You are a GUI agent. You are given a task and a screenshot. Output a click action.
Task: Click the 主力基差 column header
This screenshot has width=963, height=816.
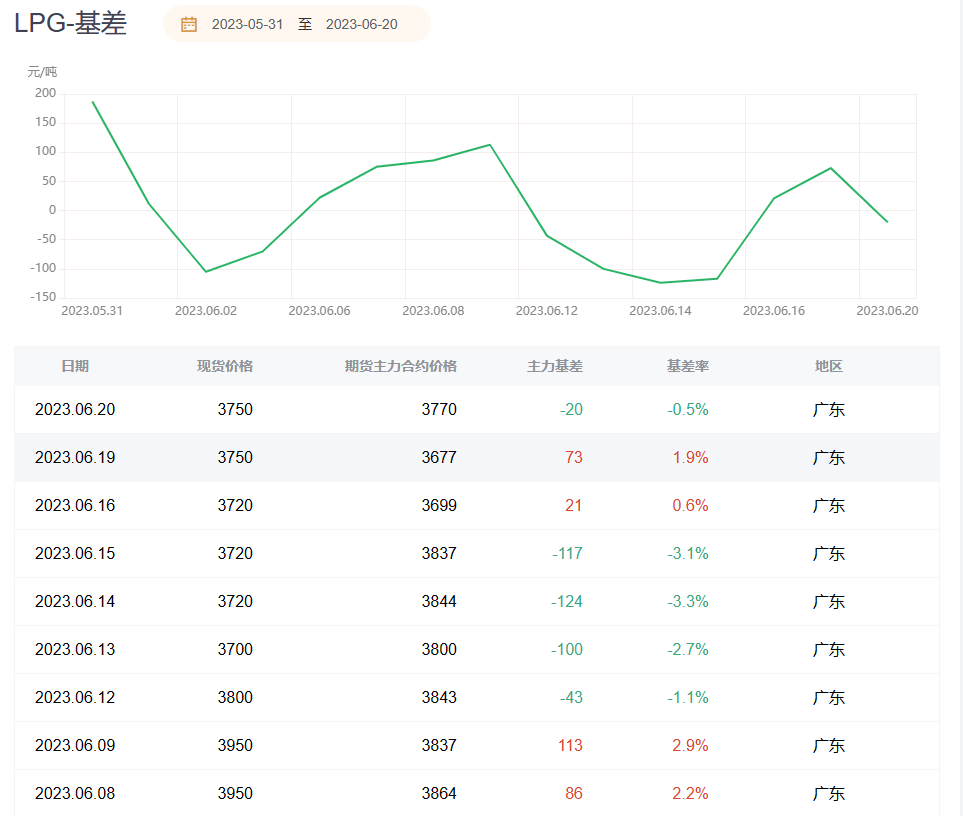pos(554,366)
